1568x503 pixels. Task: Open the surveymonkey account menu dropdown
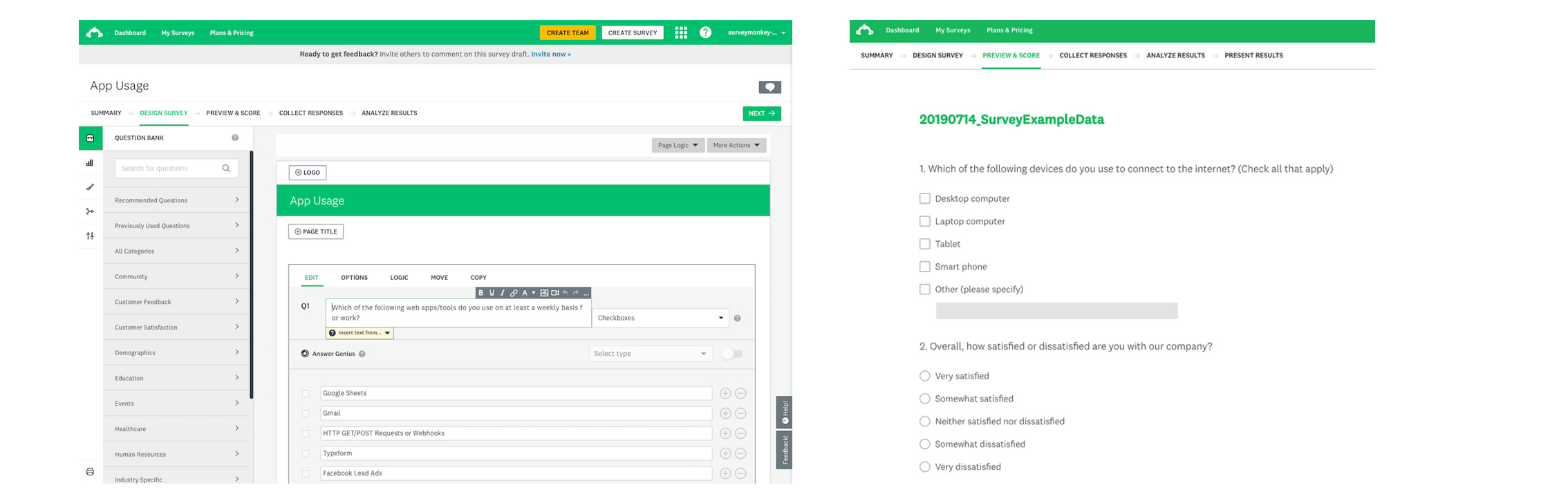pos(756,32)
